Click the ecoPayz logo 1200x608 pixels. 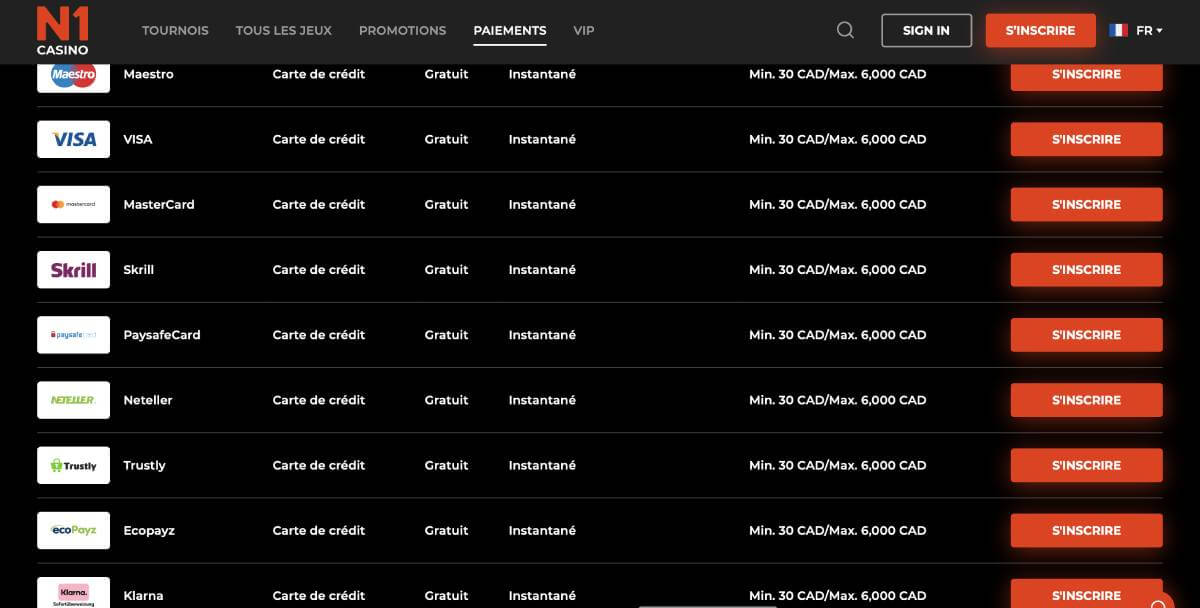(73, 530)
